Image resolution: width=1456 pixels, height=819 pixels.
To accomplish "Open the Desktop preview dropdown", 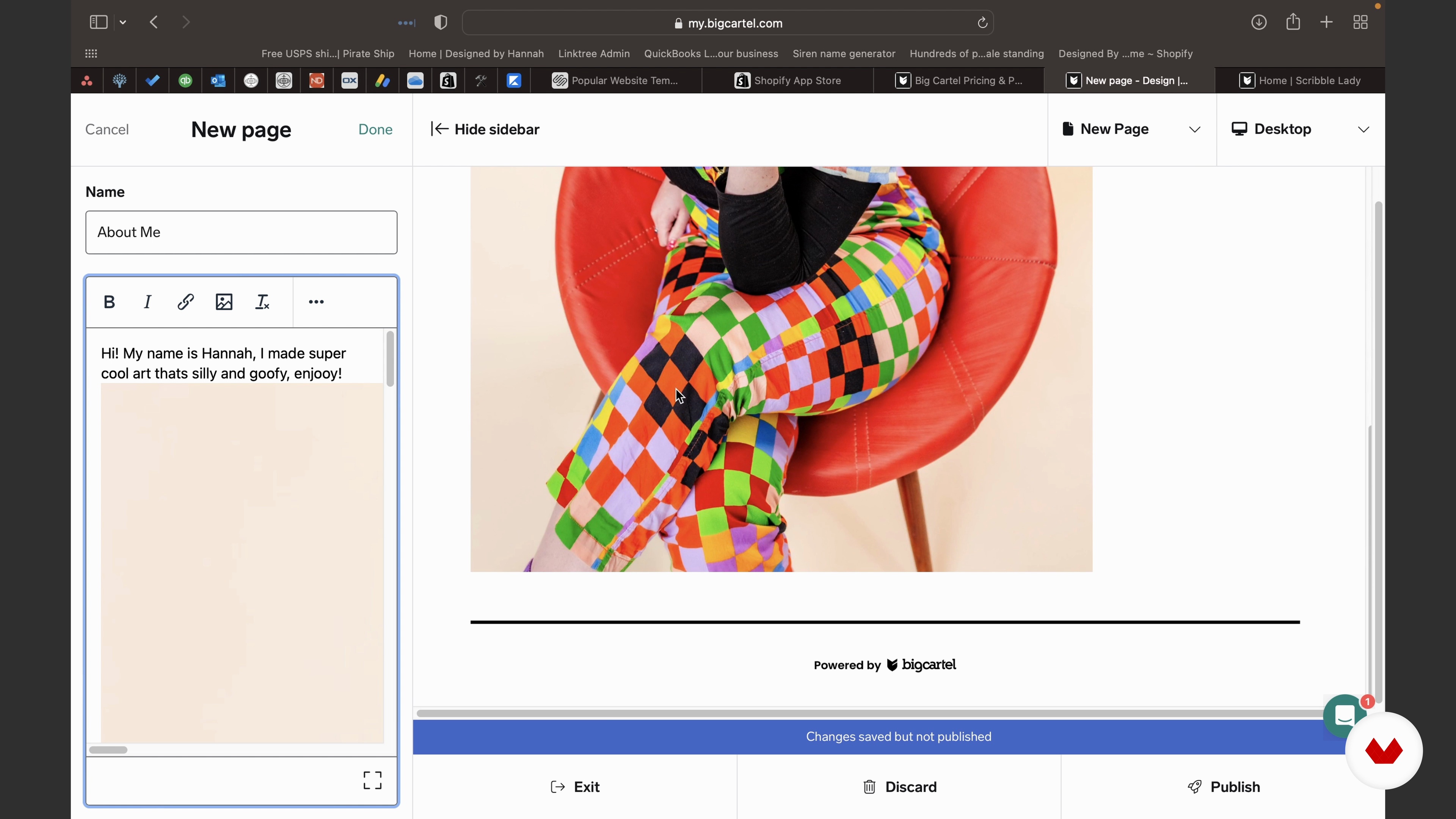I will (1301, 129).
